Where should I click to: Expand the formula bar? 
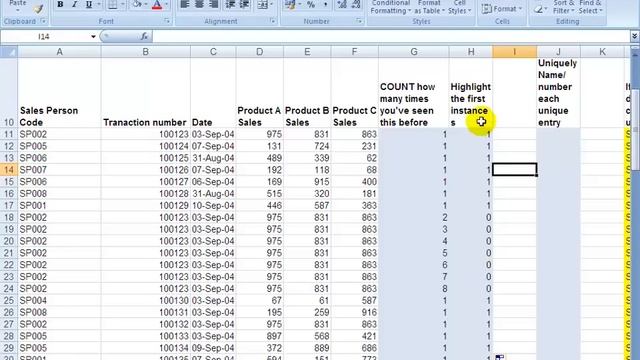[634, 37]
